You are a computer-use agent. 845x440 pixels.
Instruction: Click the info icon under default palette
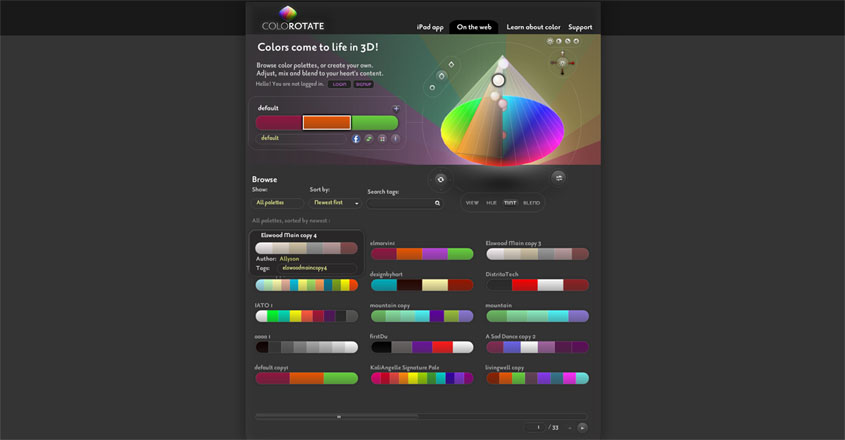395,138
